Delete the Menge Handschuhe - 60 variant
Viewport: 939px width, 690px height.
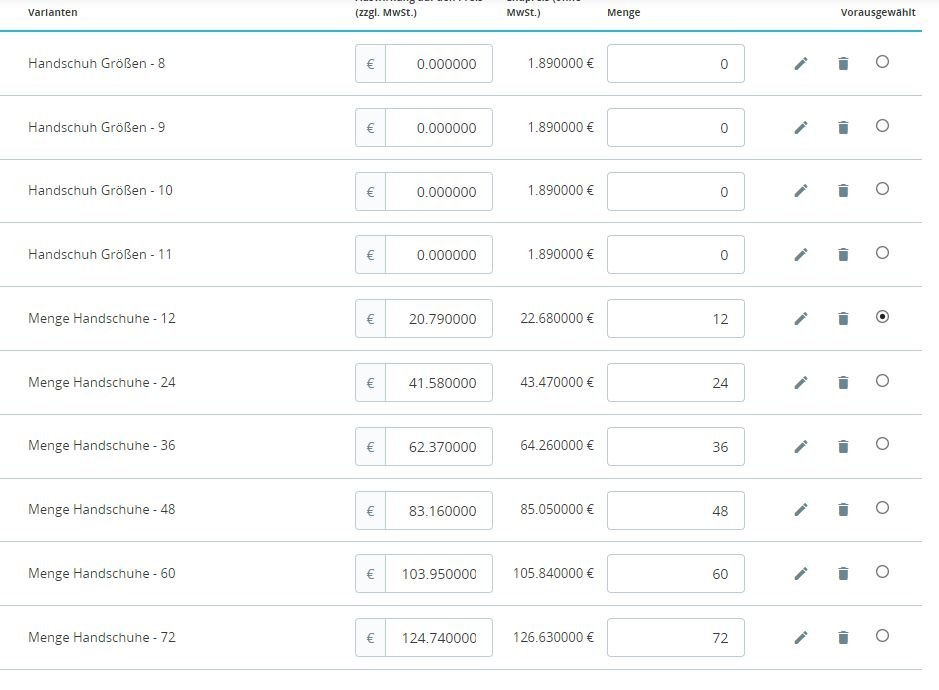843,574
